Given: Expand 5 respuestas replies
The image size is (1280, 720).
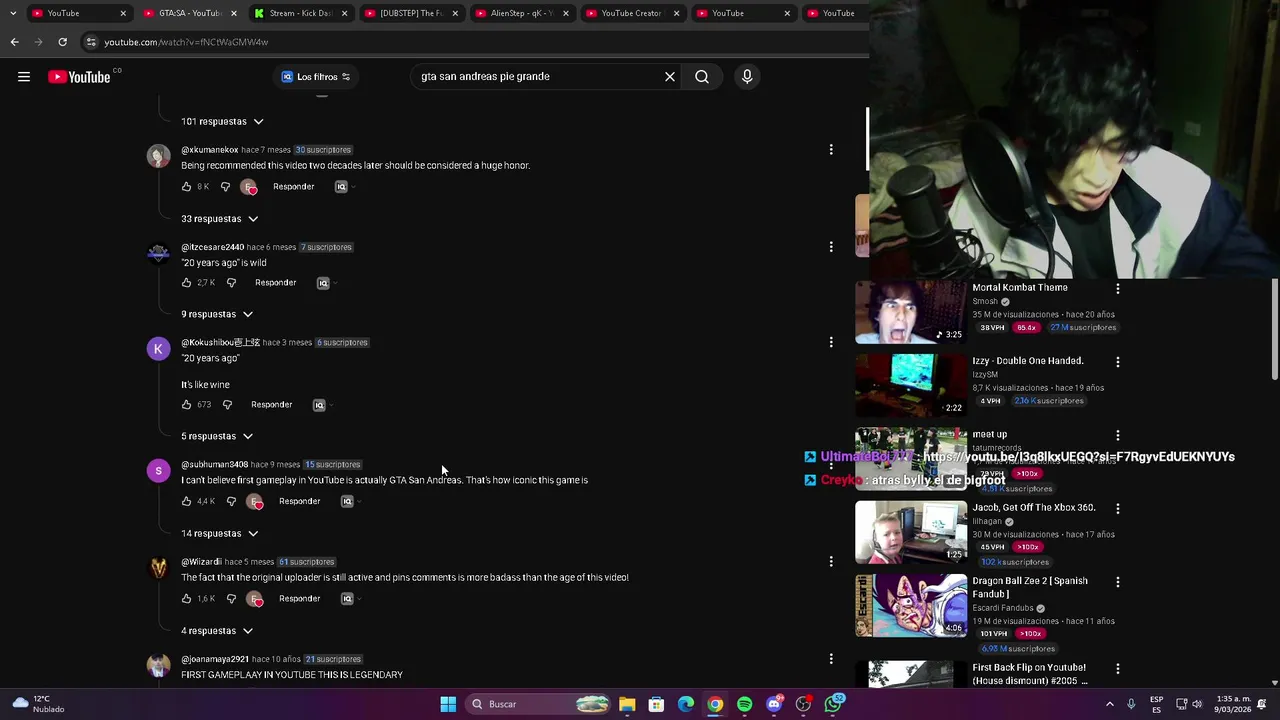Looking at the screenshot, I should click(x=217, y=436).
